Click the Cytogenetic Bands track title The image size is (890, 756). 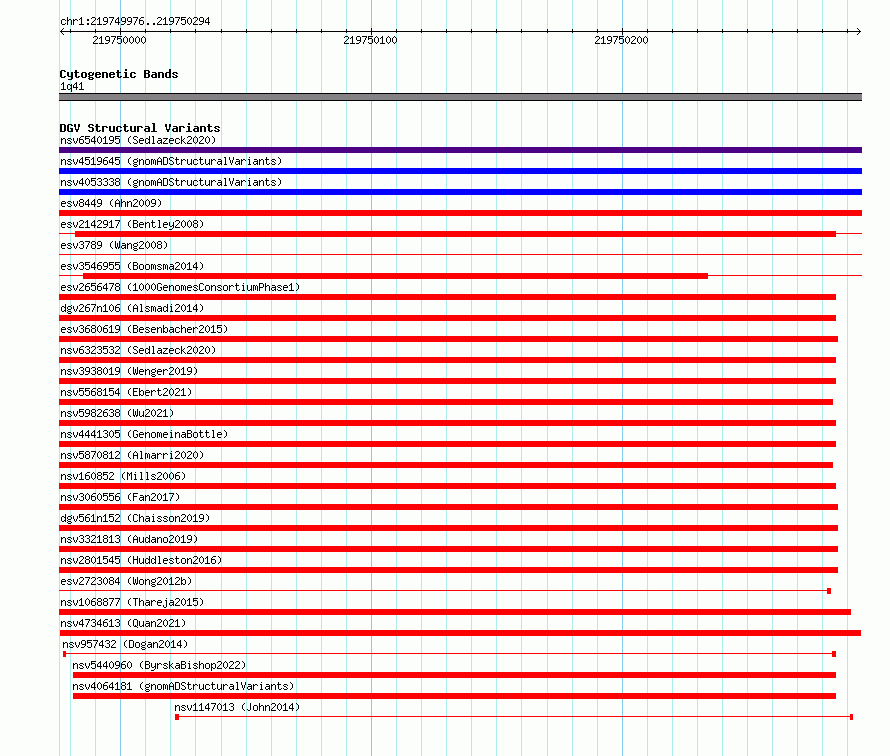click(x=119, y=74)
